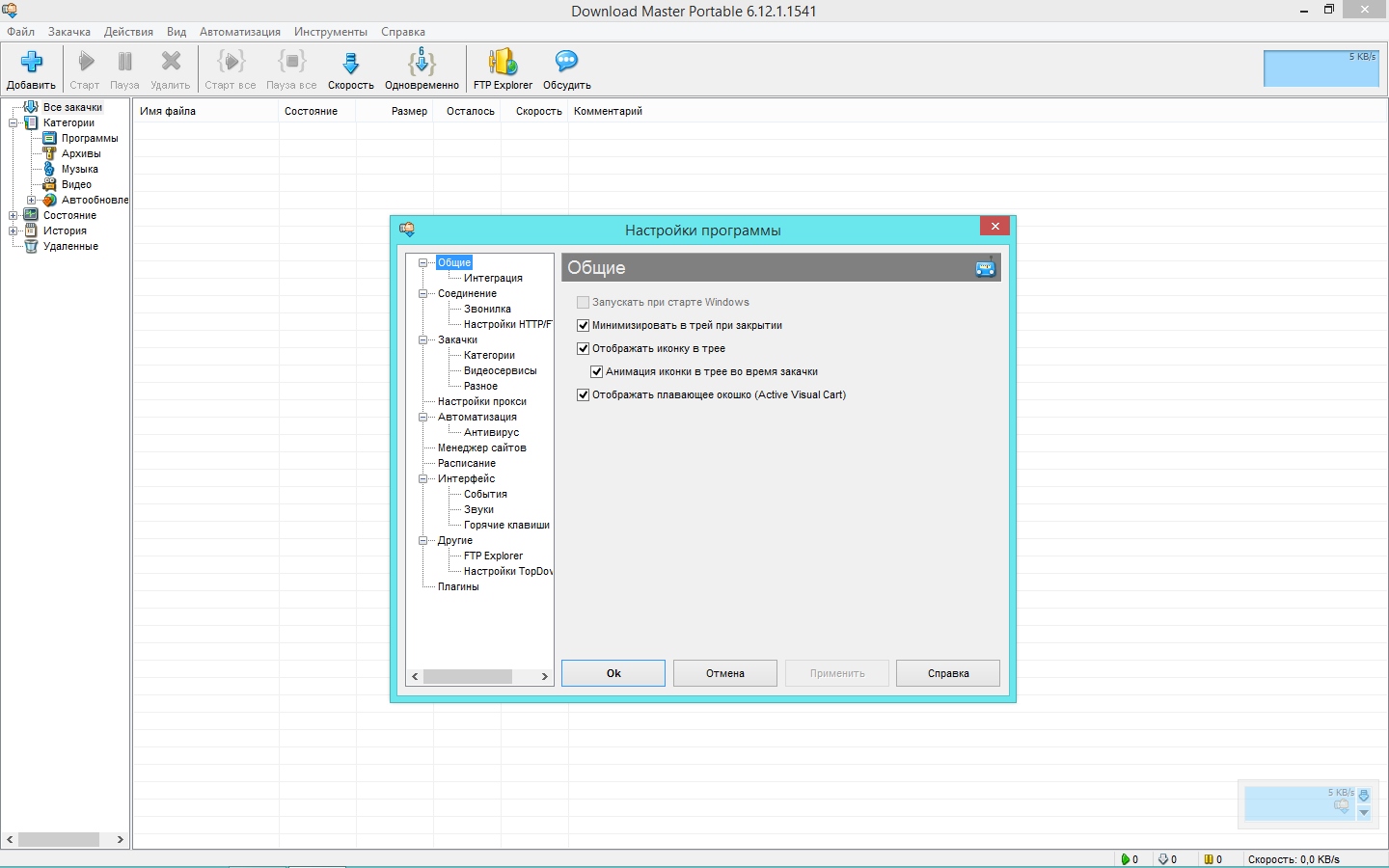This screenshot has height=868, width=1389.
Task: Open the Инструменты menu
Action: point(331,32)
